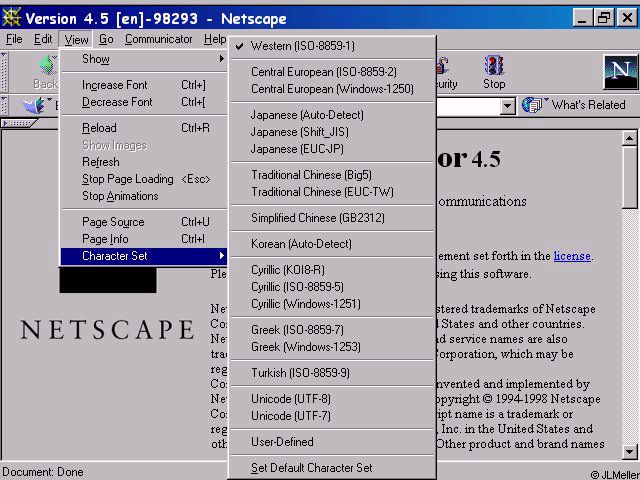Select Greek (ISO-8859-7) encoding
Screen dimensions: 640x480
(x=333, y=330)
